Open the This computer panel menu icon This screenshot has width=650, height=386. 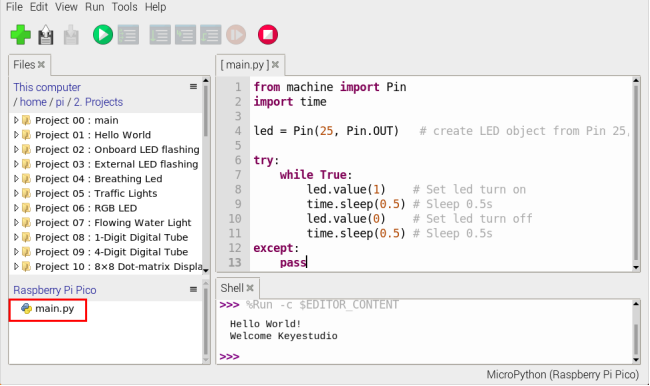[x=193, y=87]
